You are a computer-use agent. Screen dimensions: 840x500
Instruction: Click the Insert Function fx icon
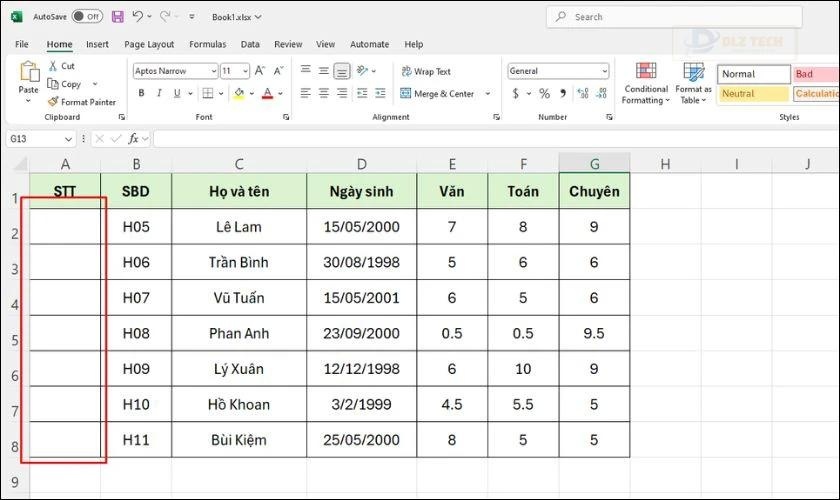coord(133,139)
